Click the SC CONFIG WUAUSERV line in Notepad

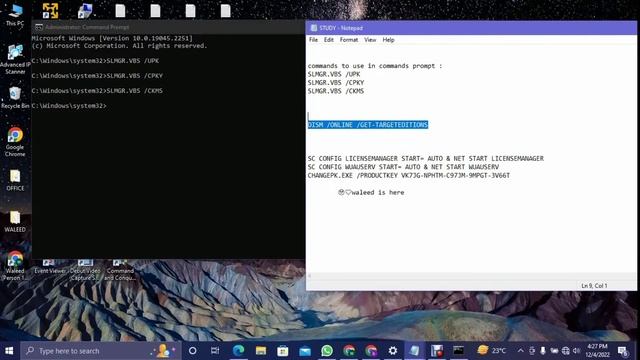pos(403,167)
